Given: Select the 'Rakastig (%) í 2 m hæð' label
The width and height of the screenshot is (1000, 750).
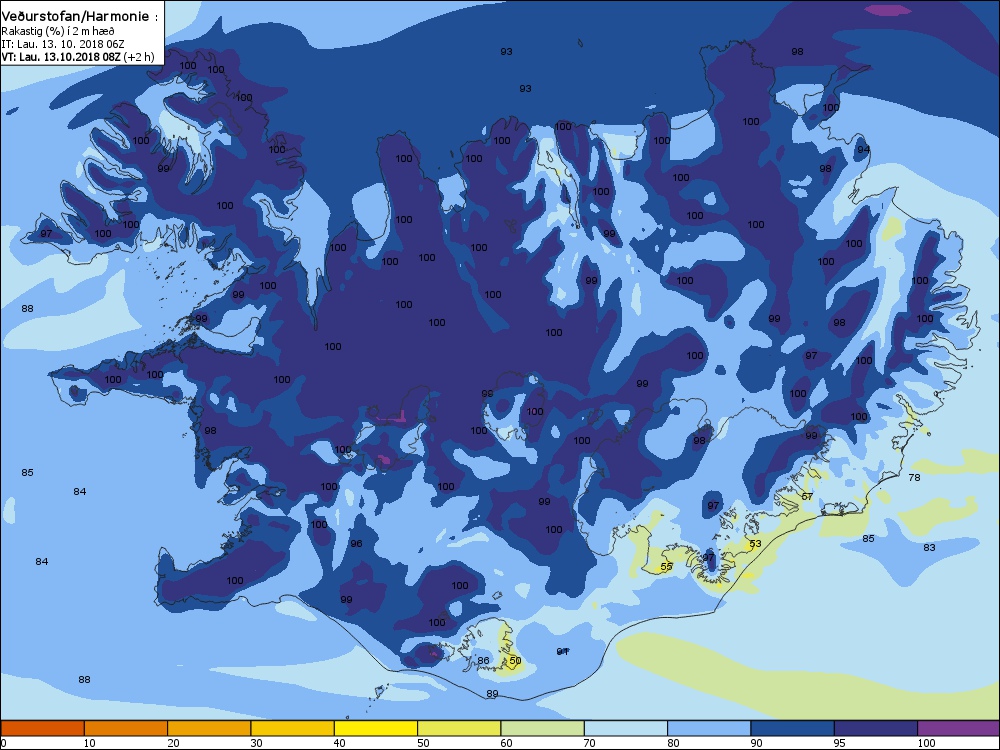Looking at the screenshot, I should [x=58, y=31].
